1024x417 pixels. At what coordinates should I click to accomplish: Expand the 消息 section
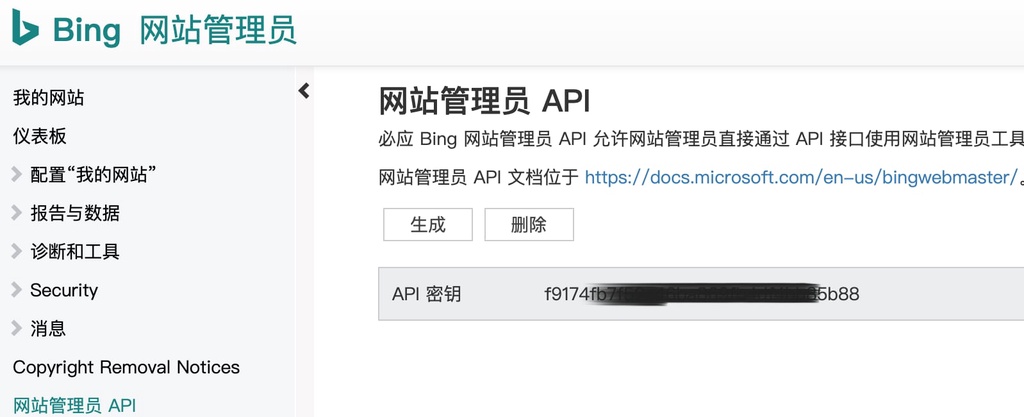[x=16, y=328]
